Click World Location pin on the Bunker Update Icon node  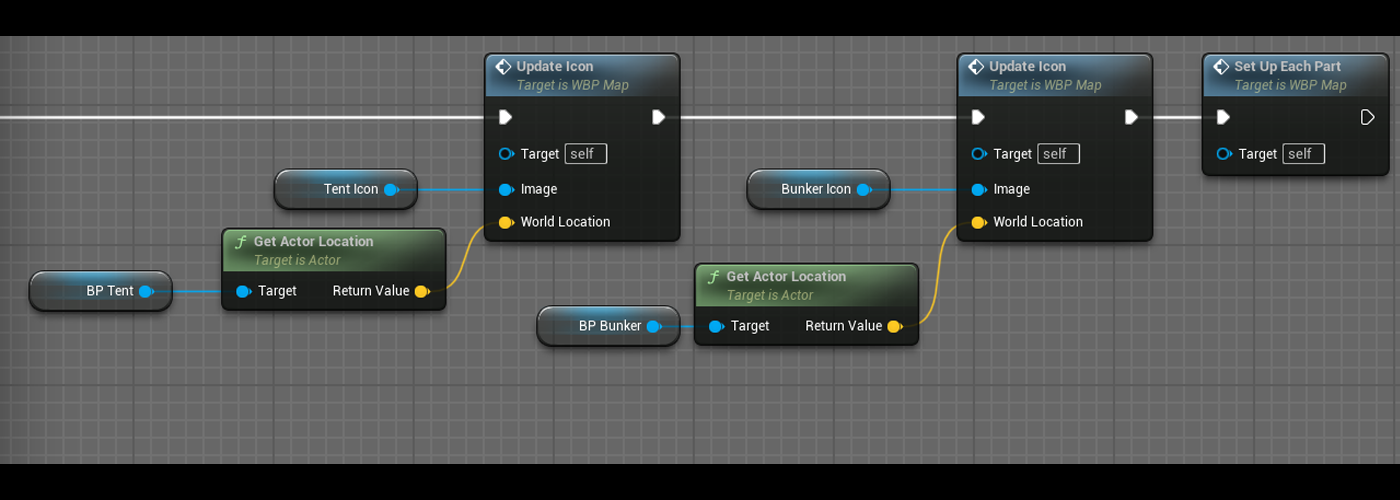coord(978,222)
